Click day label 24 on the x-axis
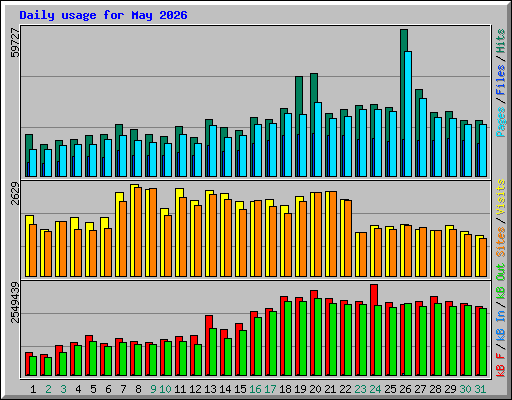Screen dimensions: 512x400 [x=375, y=389]
